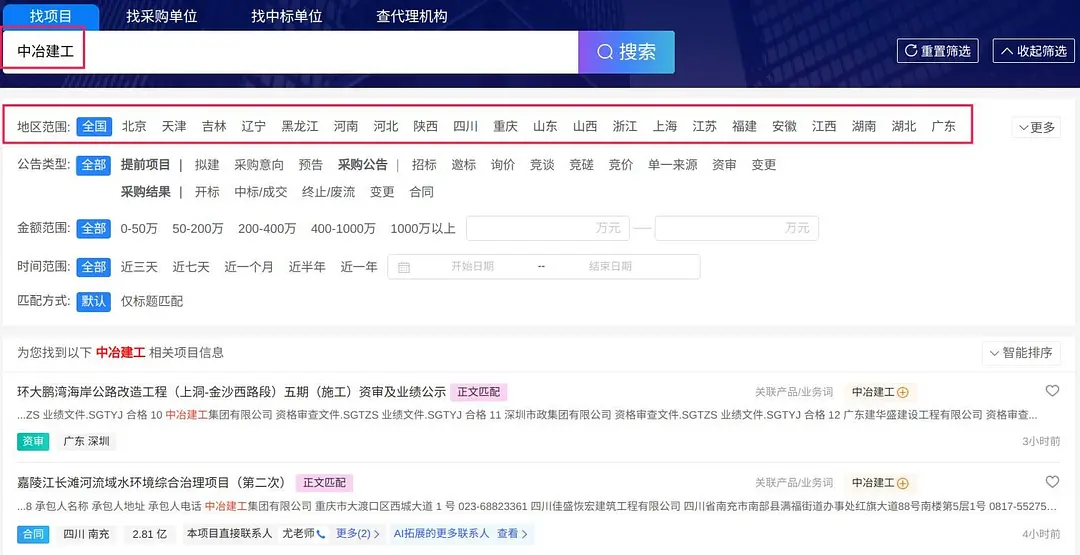Click the minimum amount 万元 input

548,229
